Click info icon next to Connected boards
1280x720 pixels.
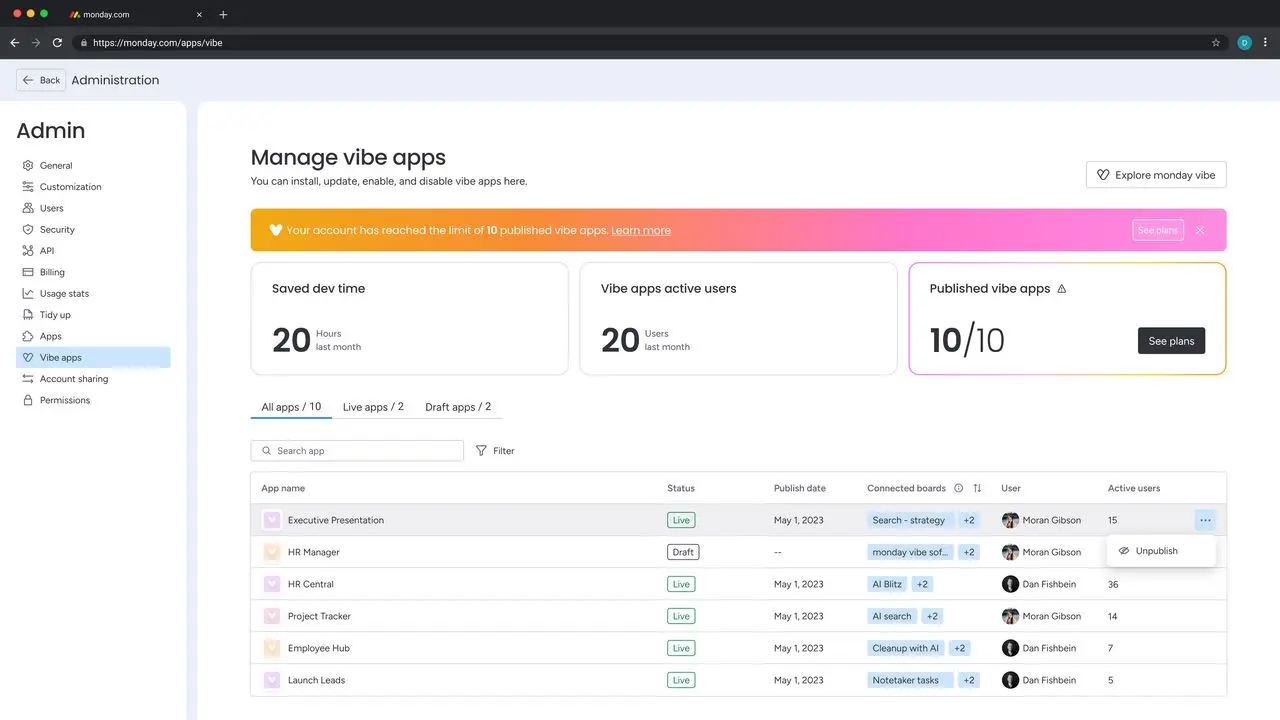click(x=958, y=488)
